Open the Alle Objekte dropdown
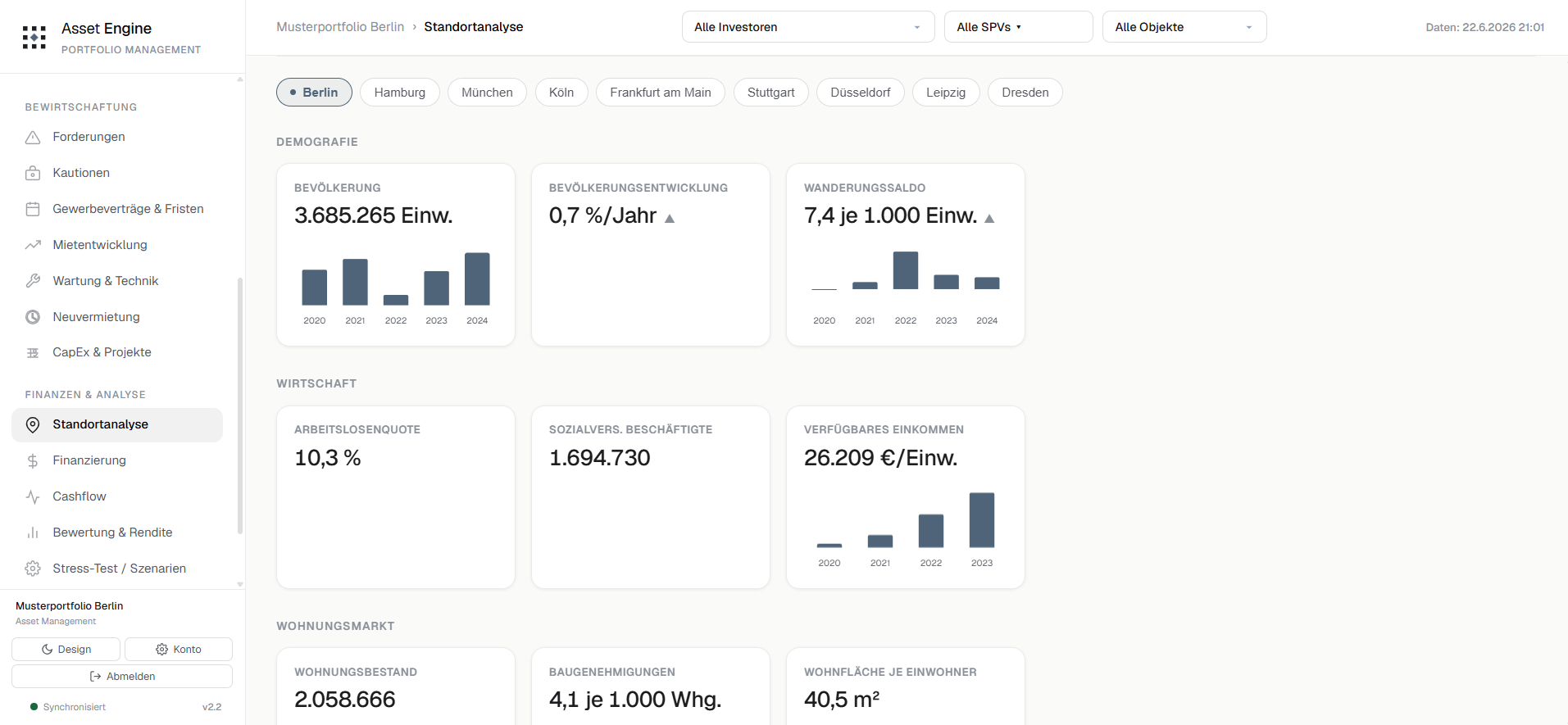The height and width of the screenshot is (725, 1568). tap(1184, 27)
